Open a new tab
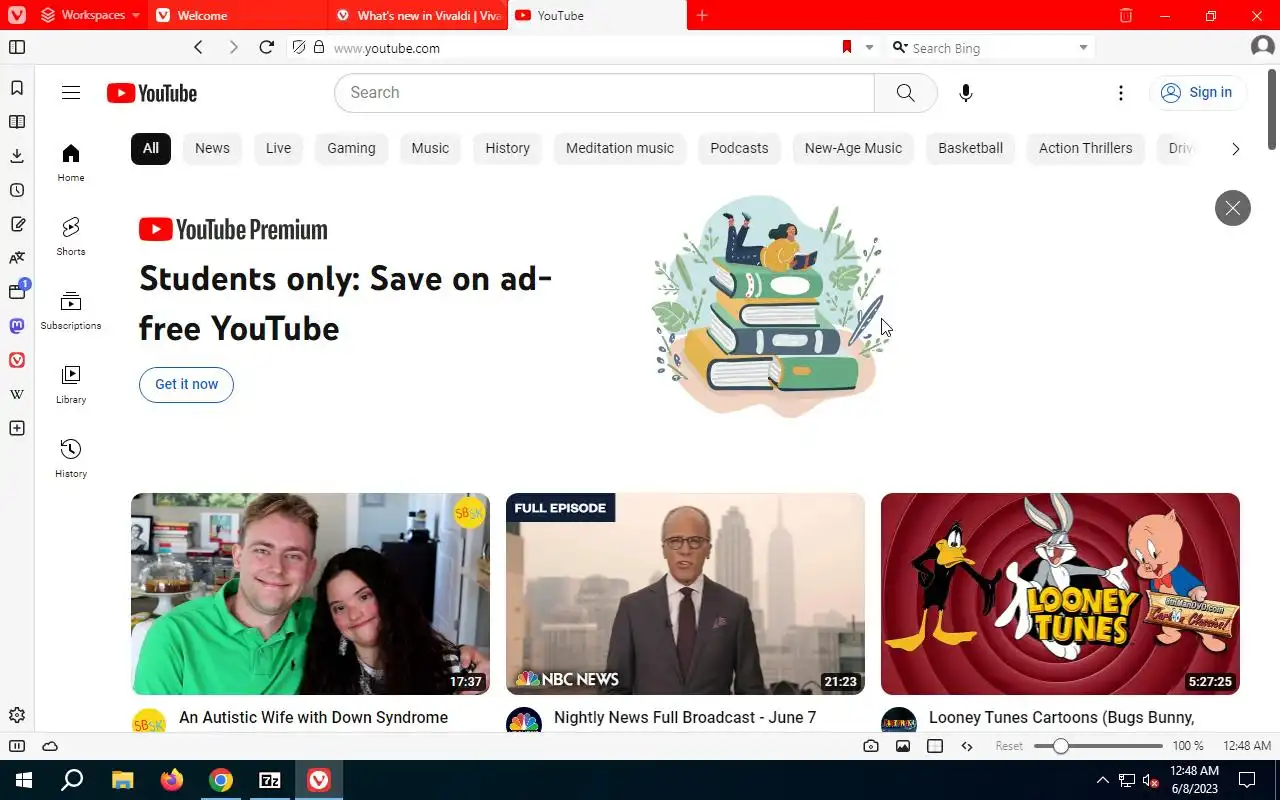Viewport: 1280px width, 800px height. [702, 15]
